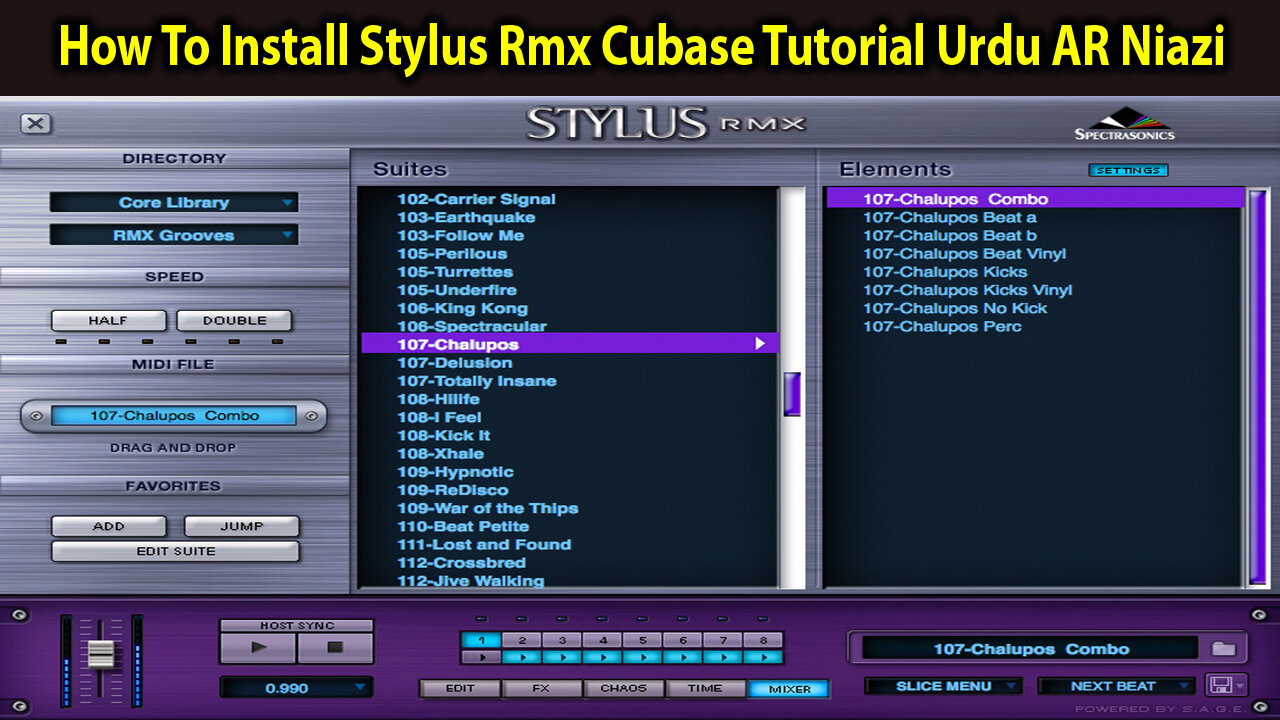Open the NEXT BEAT dropdown
This screenshot has height=720, width=1280.
pos(1116,686)
